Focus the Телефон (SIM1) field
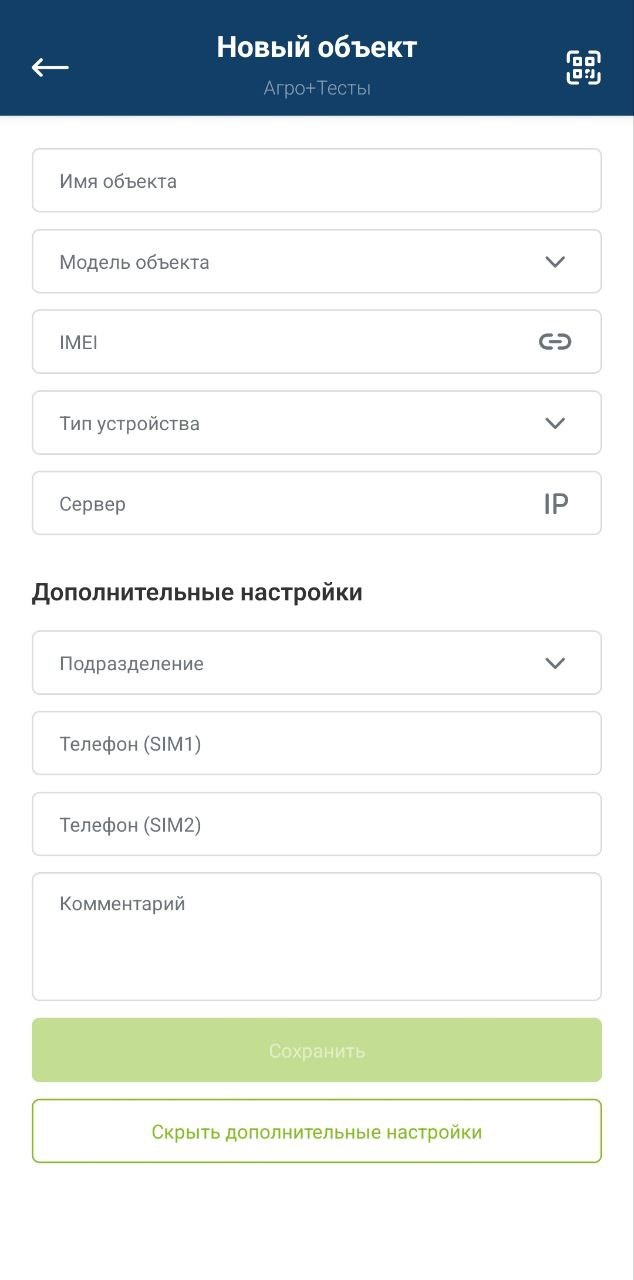The height and width of the screenshot is (1280, 634). (x=317, y=743)
